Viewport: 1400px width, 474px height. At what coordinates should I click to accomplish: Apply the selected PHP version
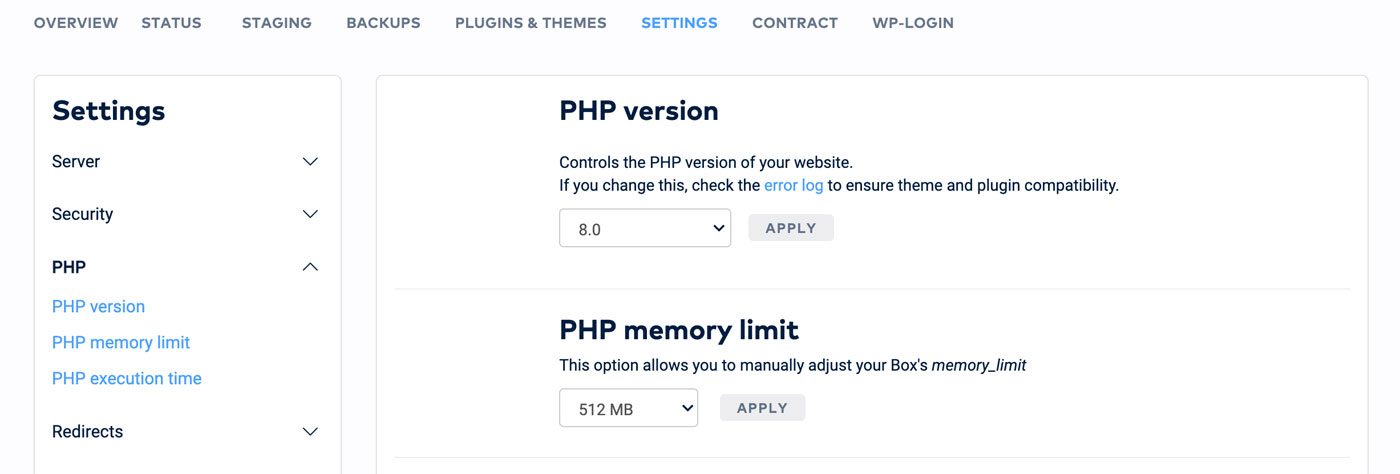point(791,228)
